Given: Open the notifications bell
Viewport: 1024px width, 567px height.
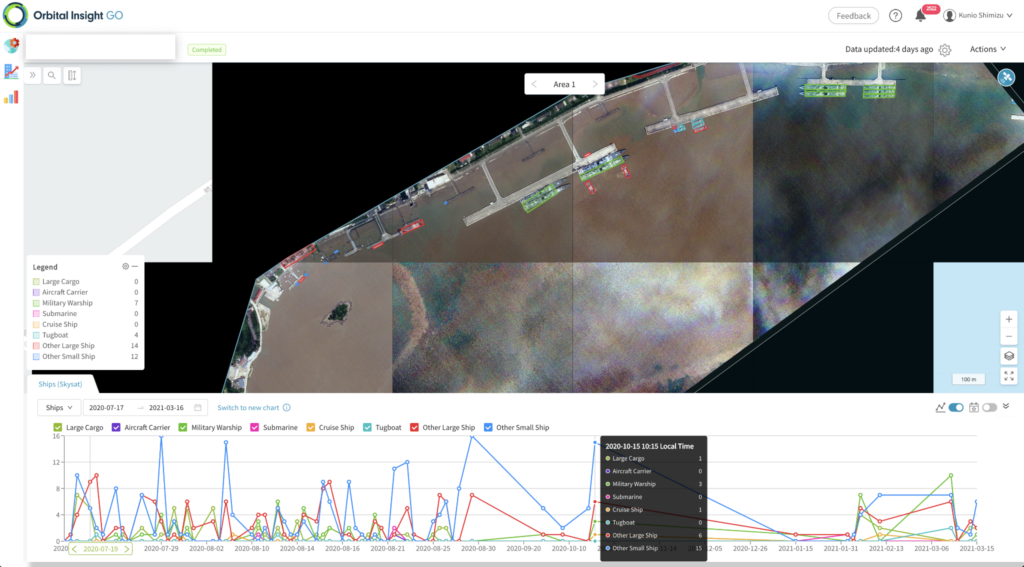Looking at the screenshot, I should point(920,16).
